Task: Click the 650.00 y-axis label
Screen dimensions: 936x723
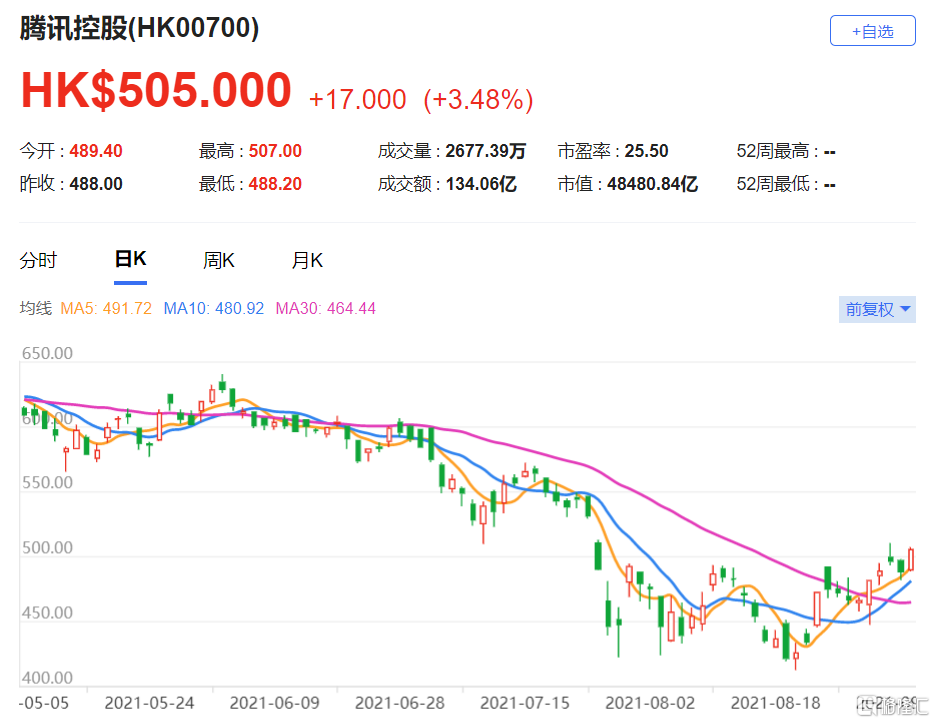Action: click(x=47, y=353)
